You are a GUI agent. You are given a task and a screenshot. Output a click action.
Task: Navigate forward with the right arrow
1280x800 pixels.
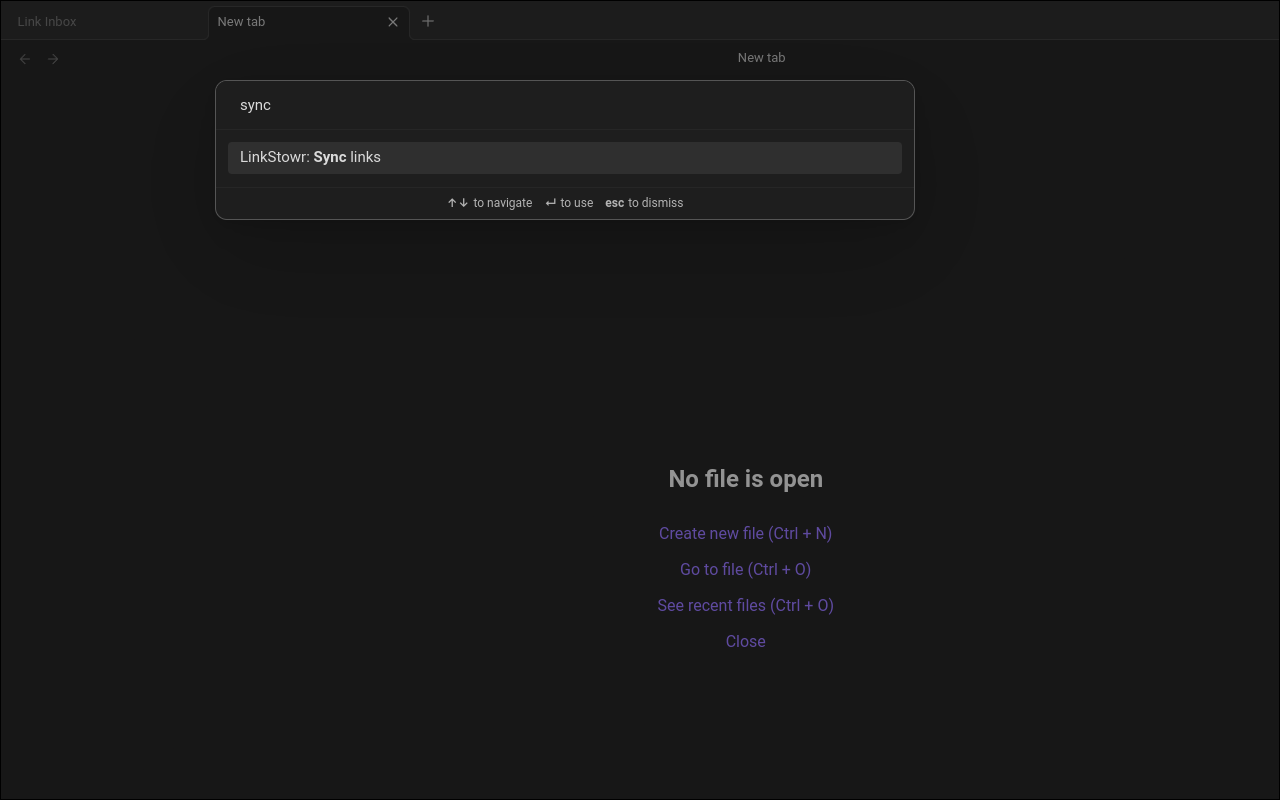[53, 59]
